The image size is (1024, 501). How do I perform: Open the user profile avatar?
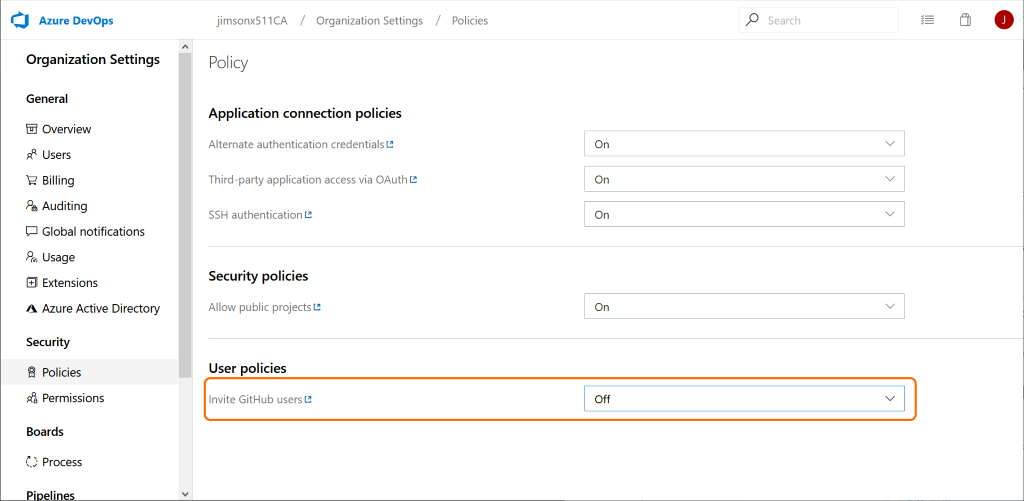1003,20
